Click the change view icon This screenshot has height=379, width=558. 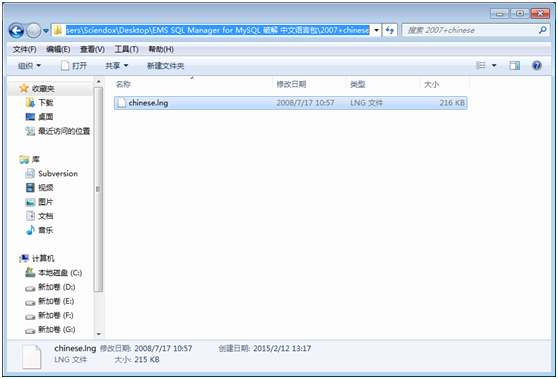click(x=480, y=65)
